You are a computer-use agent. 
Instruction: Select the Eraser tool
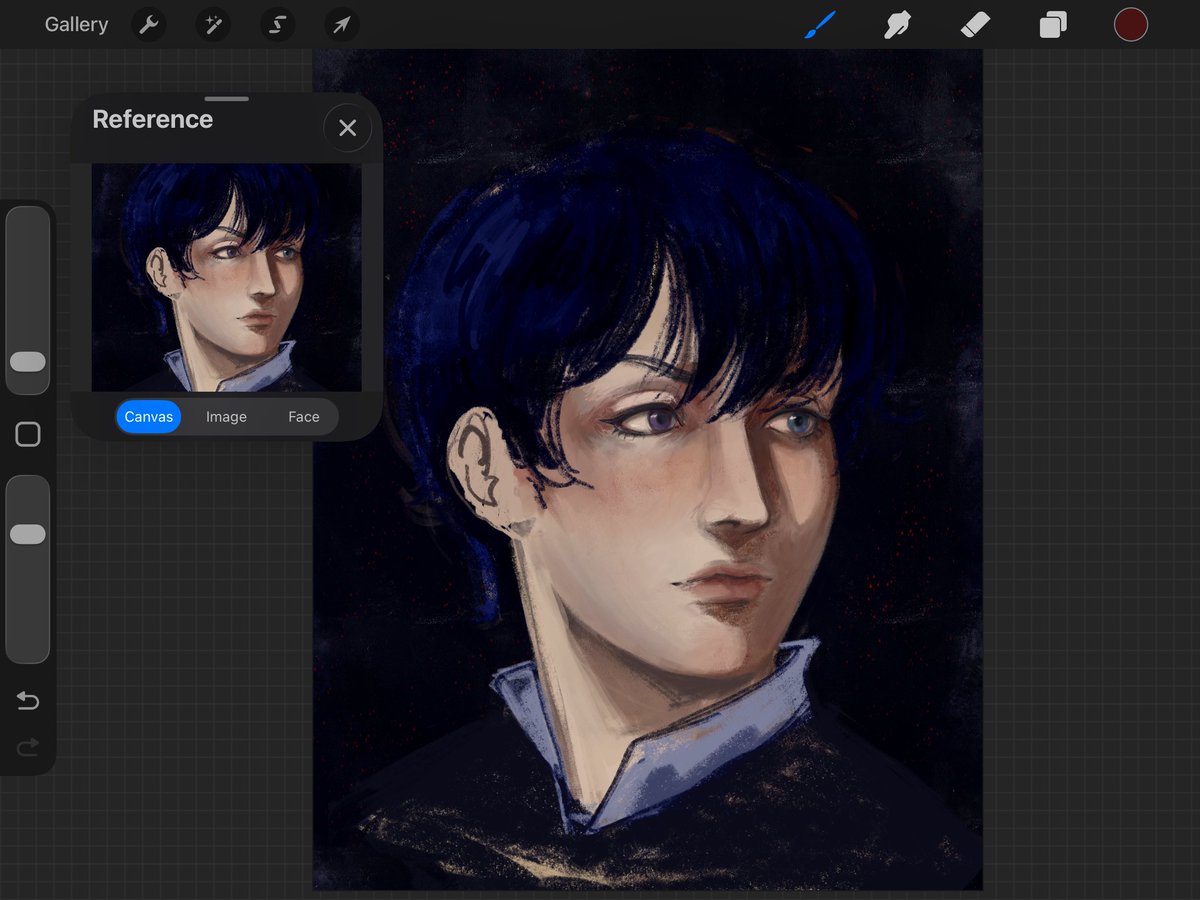coord(975,25)
